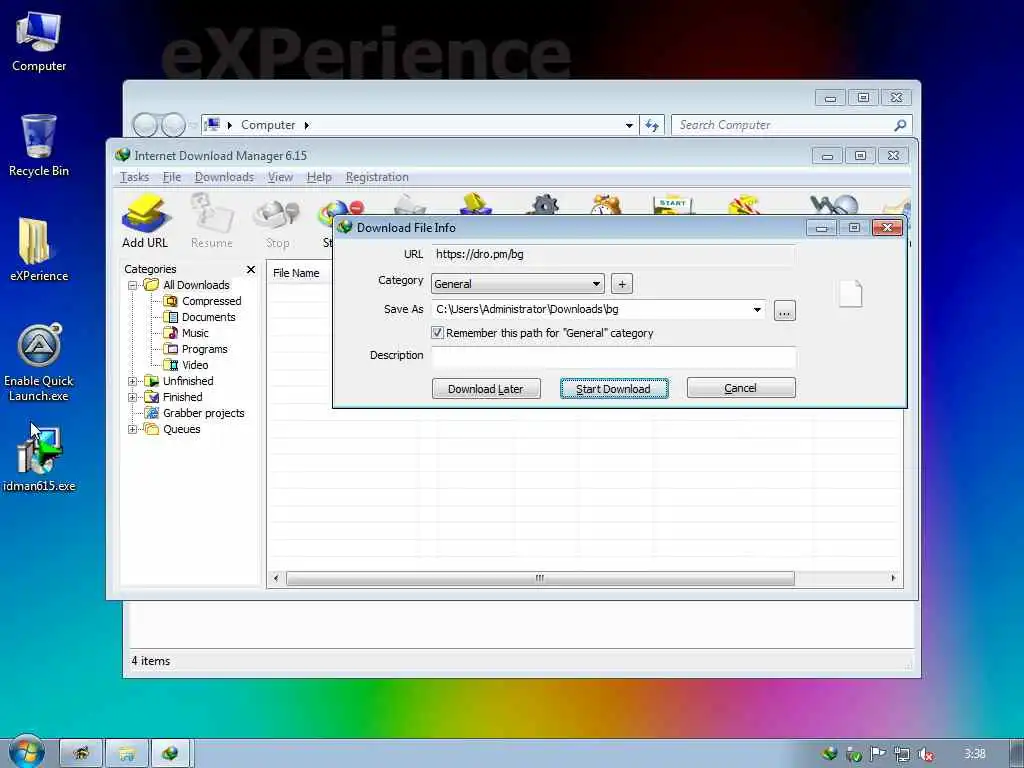Click the Search Computer box in Explorer

click(784, 125)
